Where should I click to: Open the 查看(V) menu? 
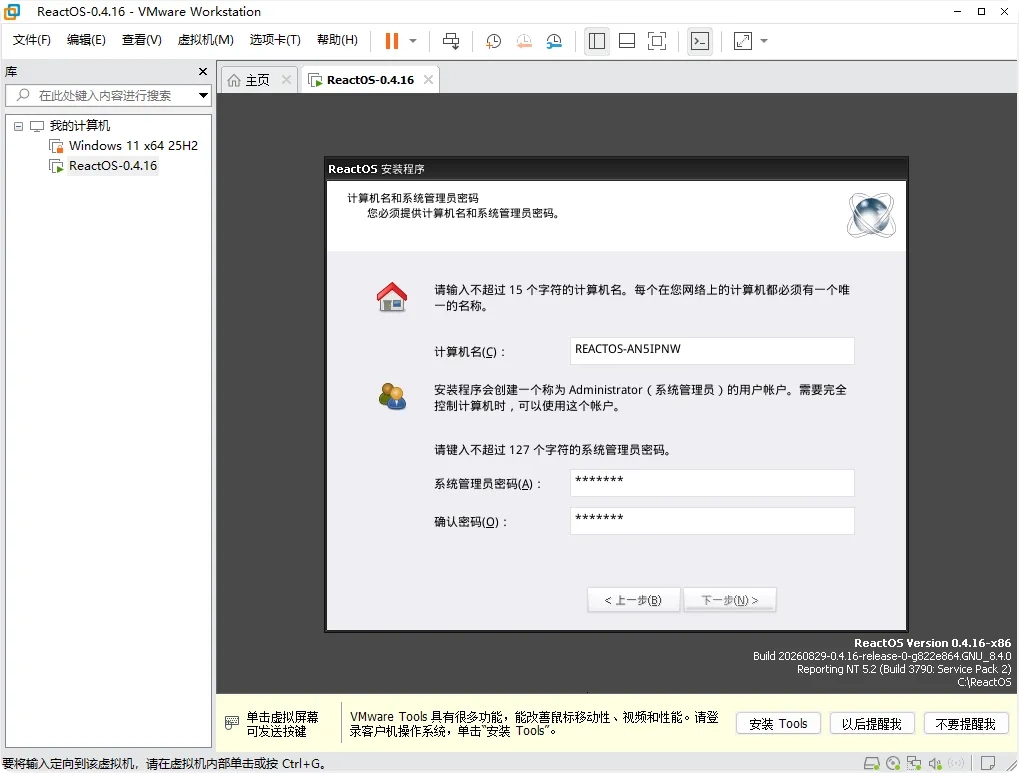(x=141, y=40)
